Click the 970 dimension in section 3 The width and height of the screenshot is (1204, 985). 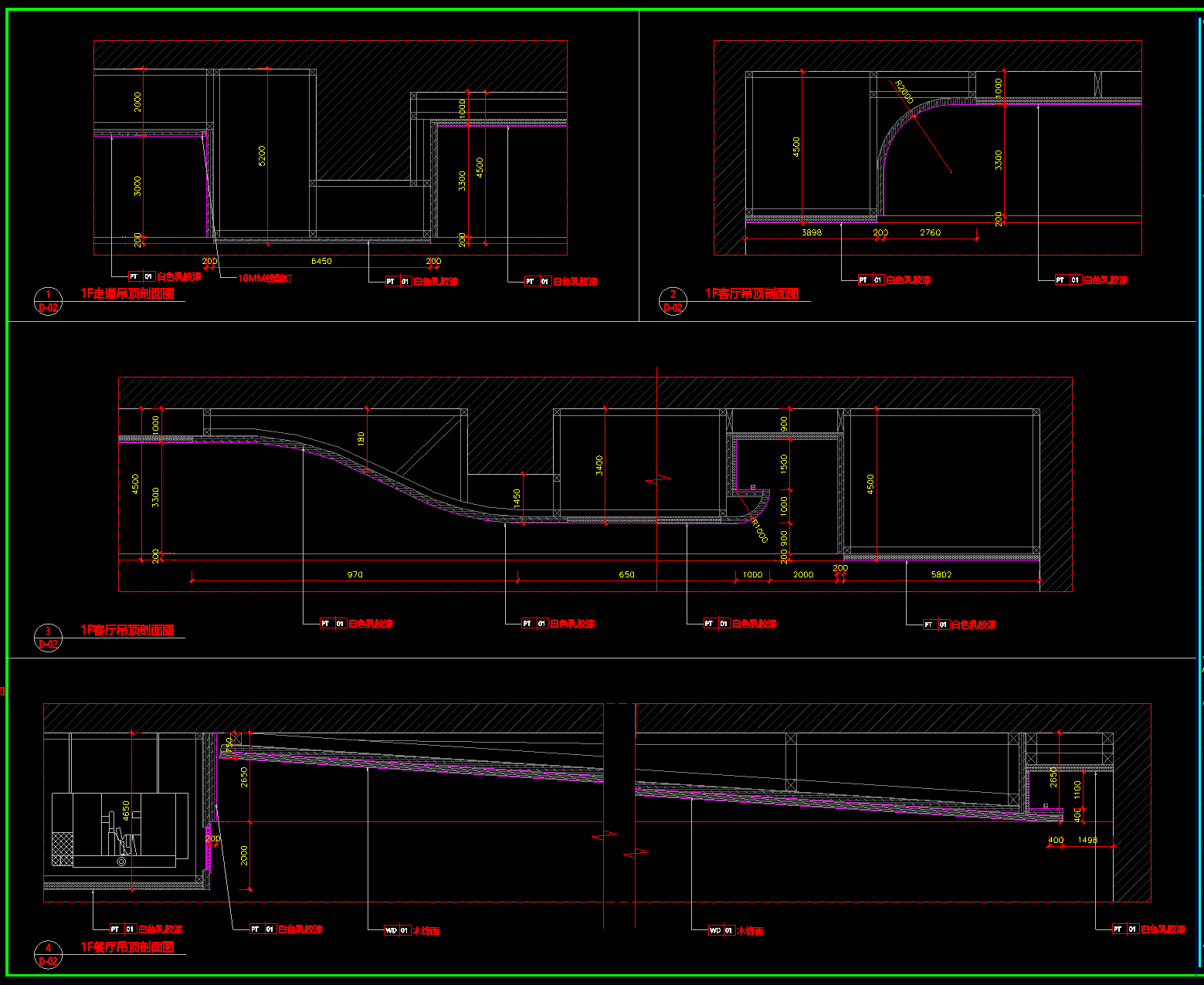pos(354,574)
